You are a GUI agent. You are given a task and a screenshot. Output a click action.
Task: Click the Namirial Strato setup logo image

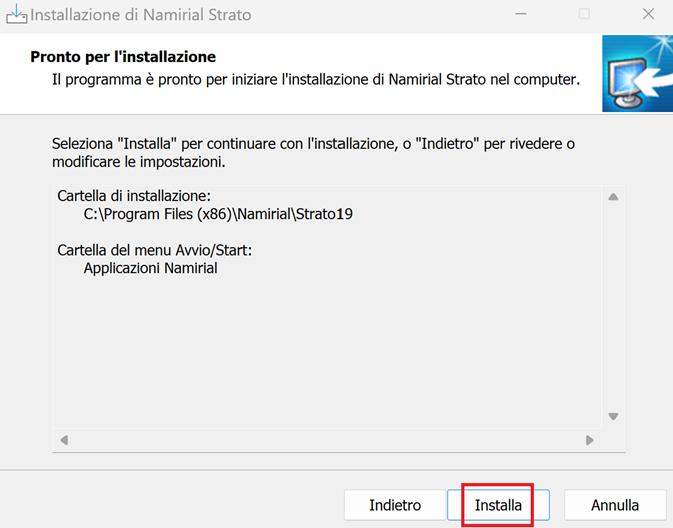pos(637,74)
